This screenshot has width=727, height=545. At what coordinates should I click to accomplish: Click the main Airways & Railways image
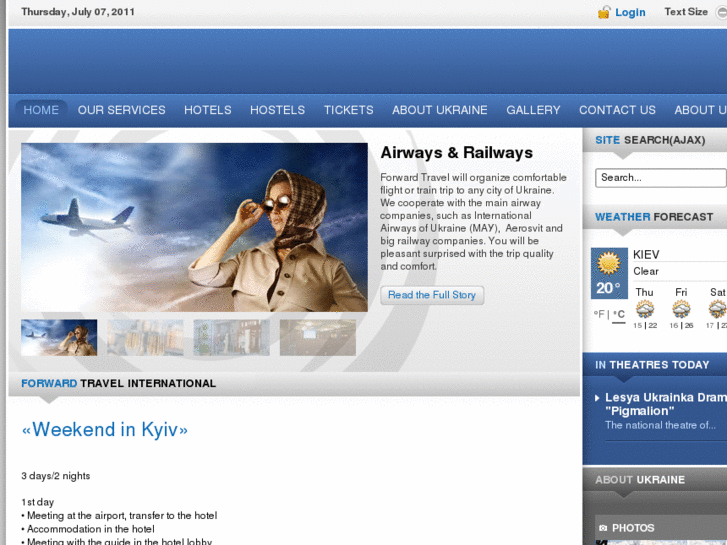[194, 227]
